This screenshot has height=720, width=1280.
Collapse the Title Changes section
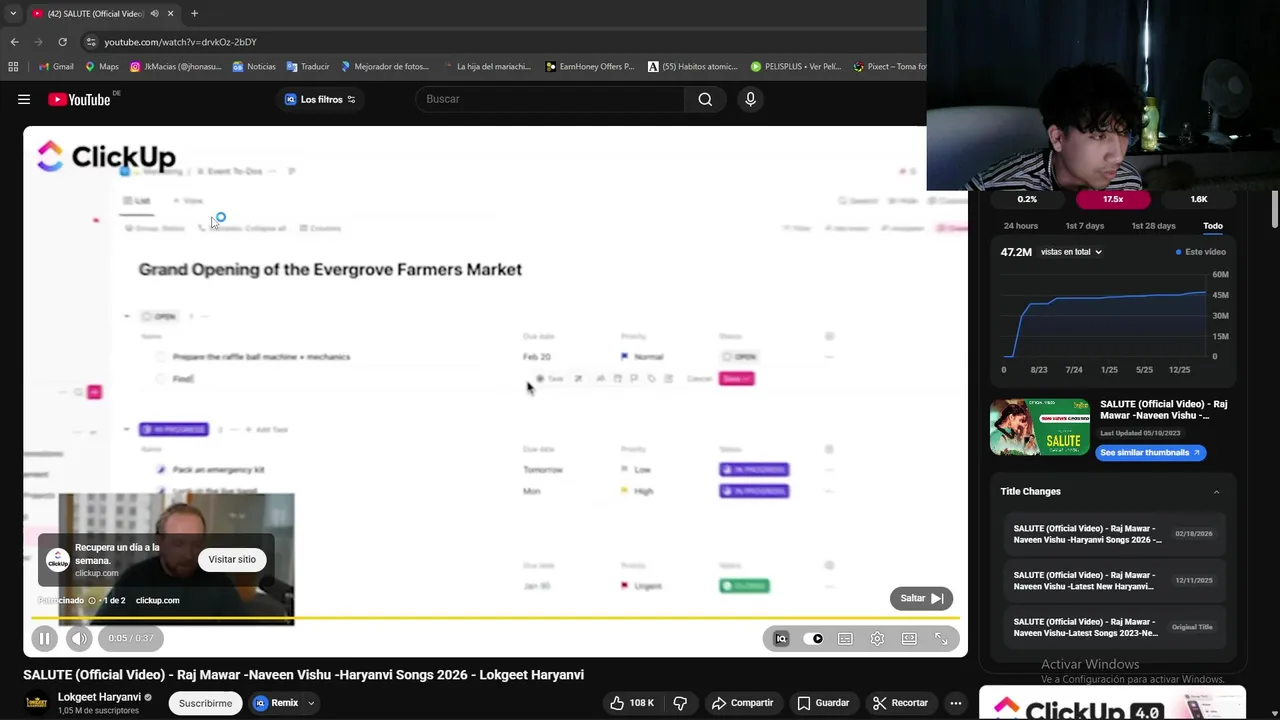point(1216,492)
